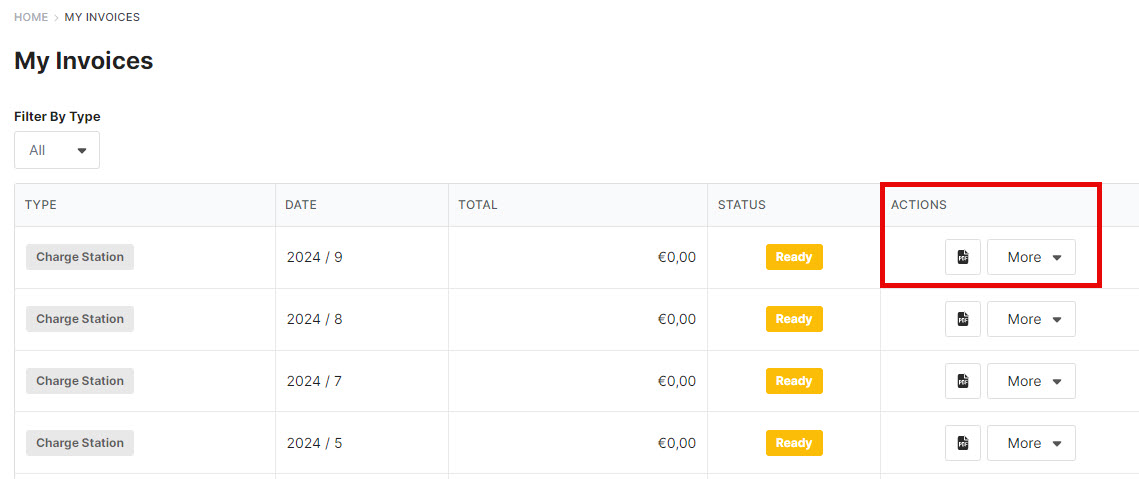
Task: Click the Ready status badge for 2024 / 8
Action: [794, 319]
